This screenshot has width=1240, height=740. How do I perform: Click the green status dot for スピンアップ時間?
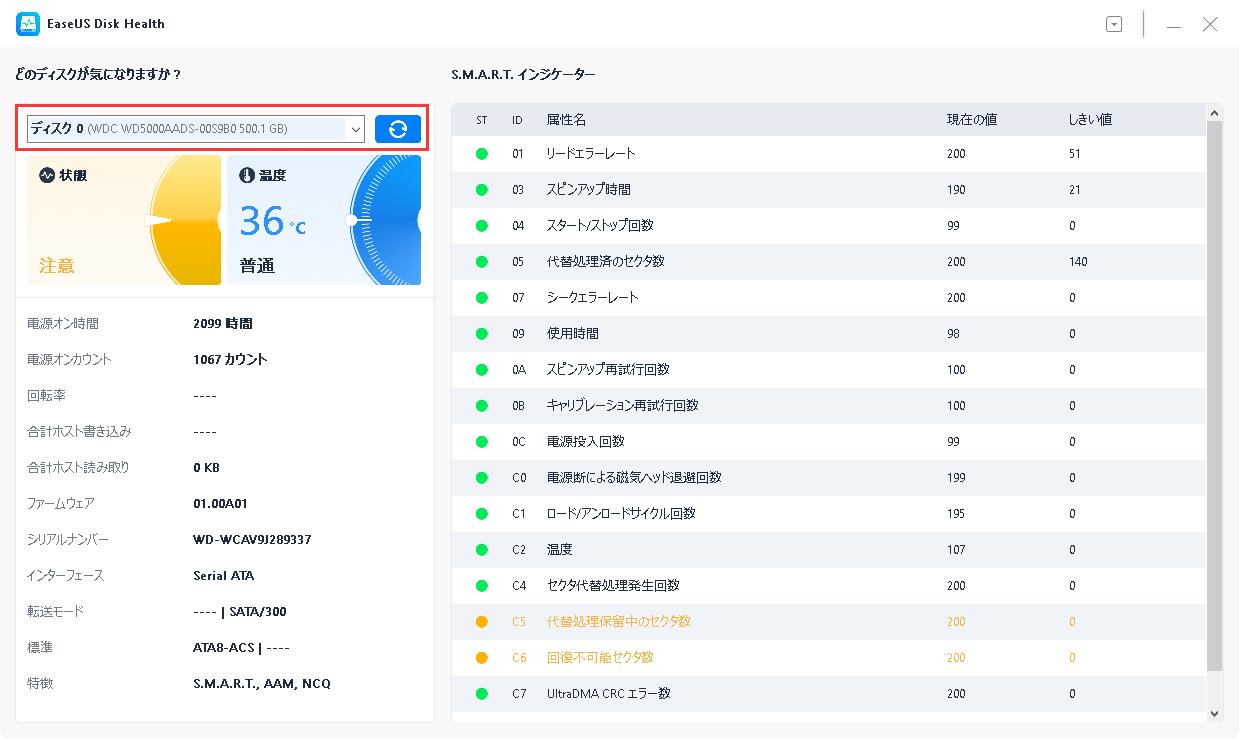(x=482, y=190)
